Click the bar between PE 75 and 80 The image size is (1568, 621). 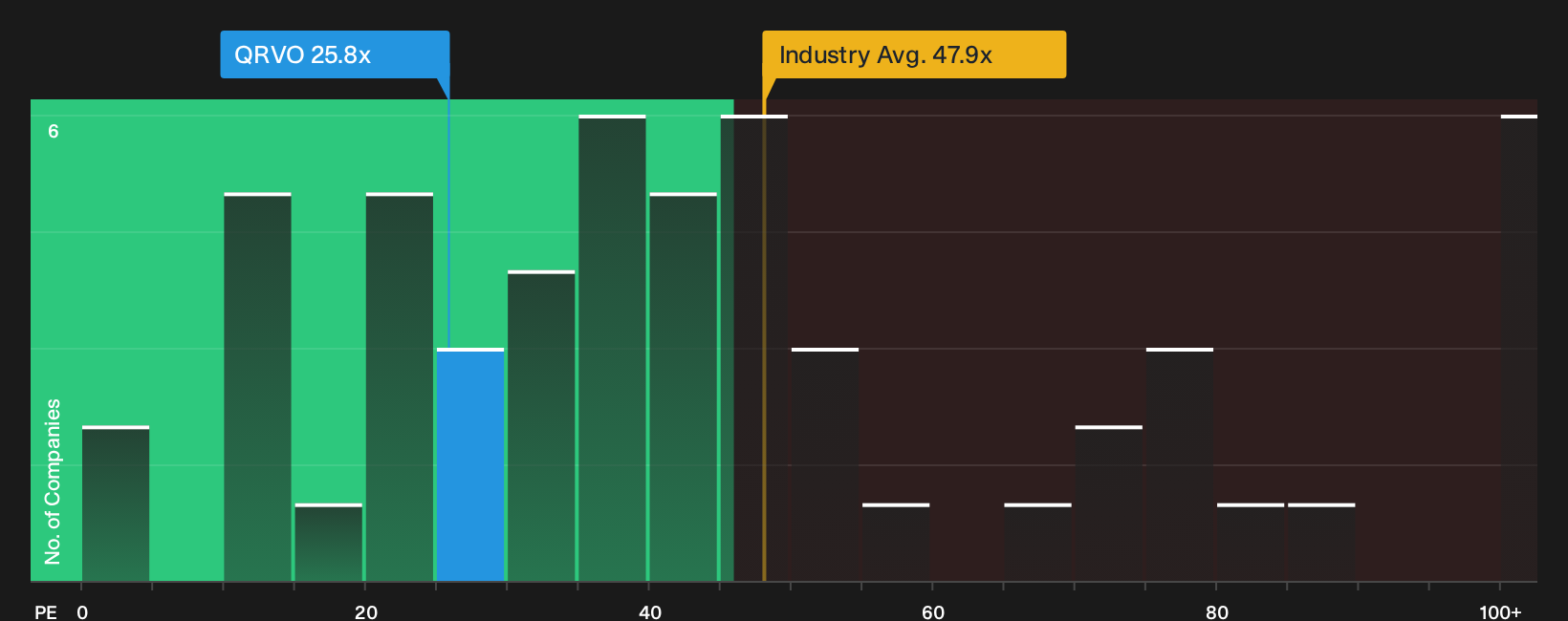1180,464
